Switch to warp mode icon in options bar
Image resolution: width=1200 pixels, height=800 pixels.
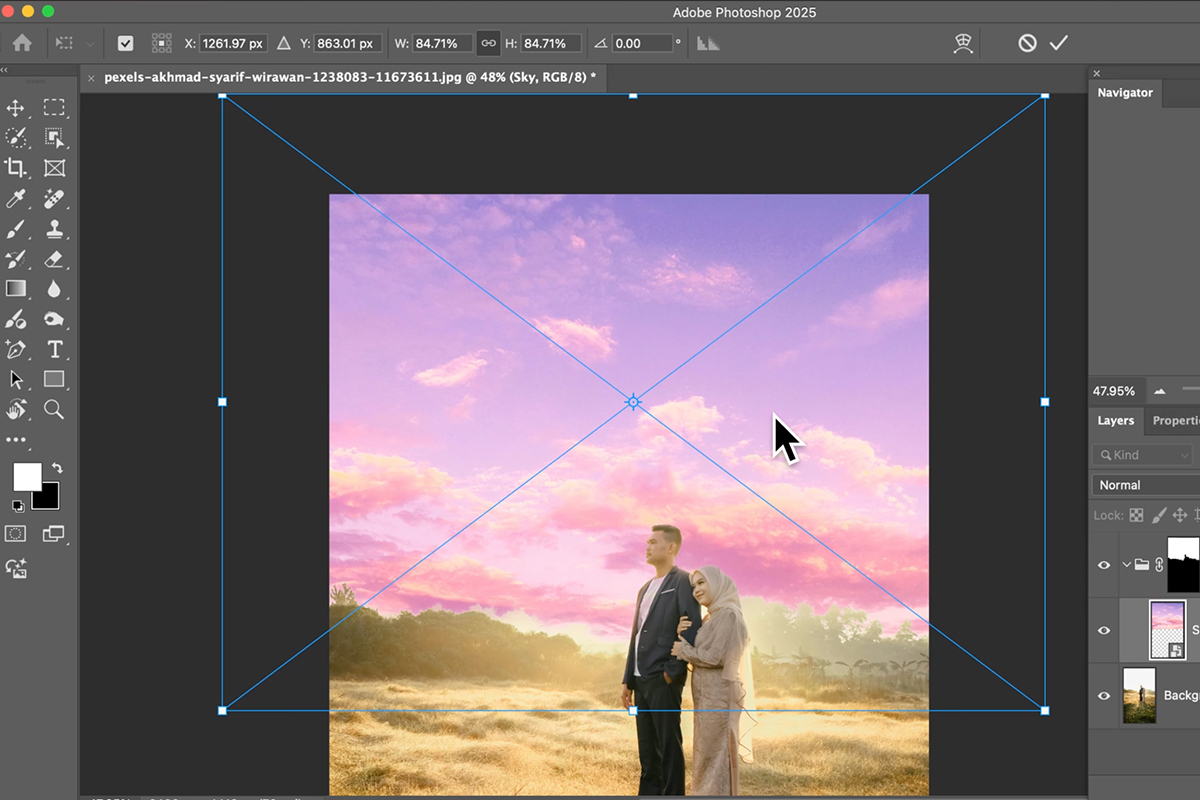pos(964,43)
